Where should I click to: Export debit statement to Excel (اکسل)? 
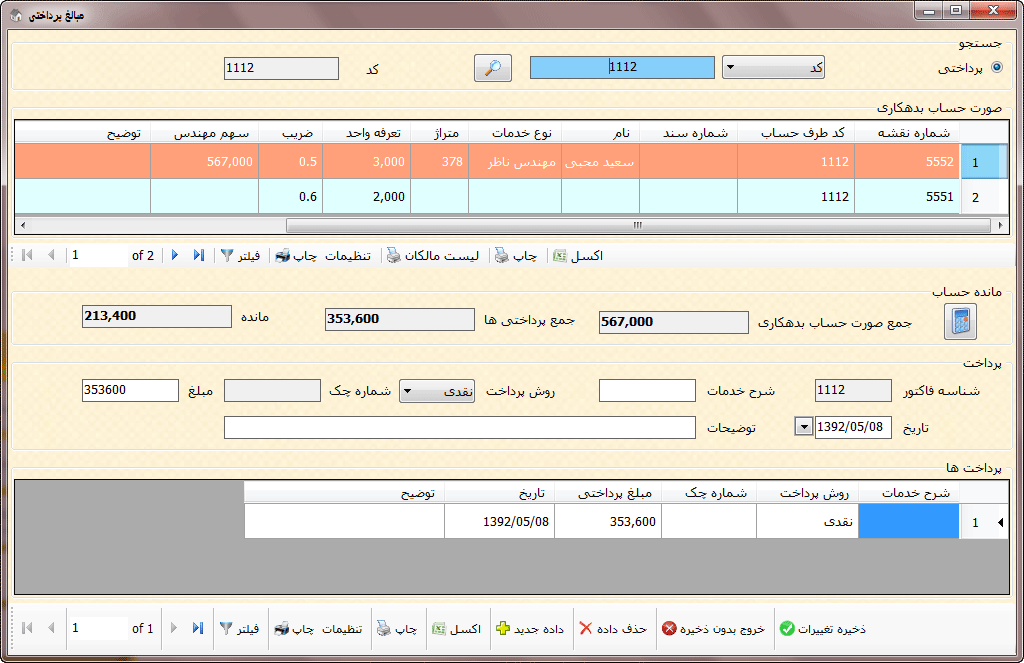click(578, 256)
